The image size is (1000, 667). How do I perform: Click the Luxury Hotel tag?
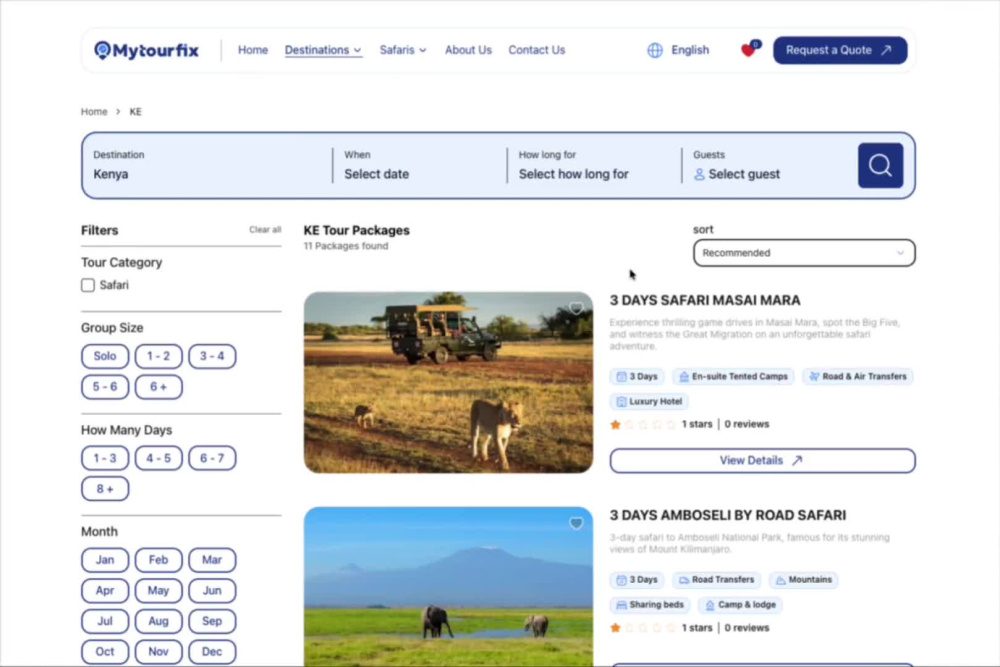point(649,402)
